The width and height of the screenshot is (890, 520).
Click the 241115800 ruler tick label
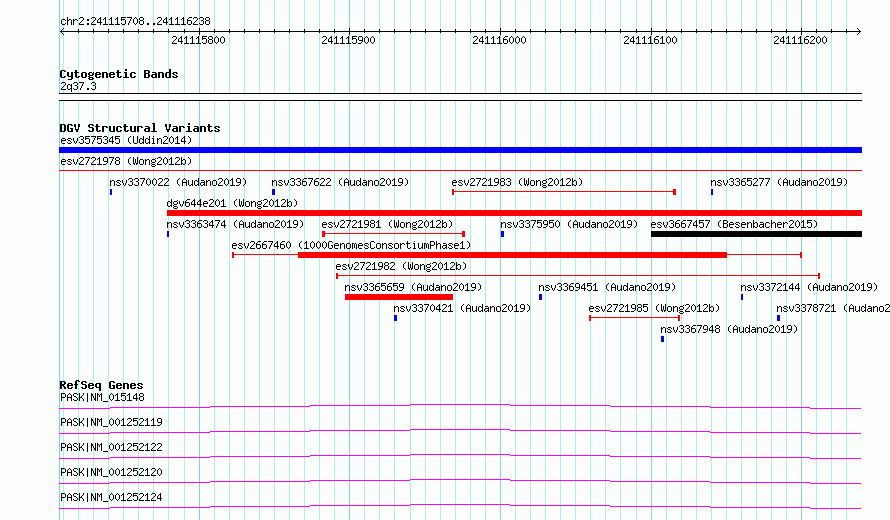click(x=198, y=40)
